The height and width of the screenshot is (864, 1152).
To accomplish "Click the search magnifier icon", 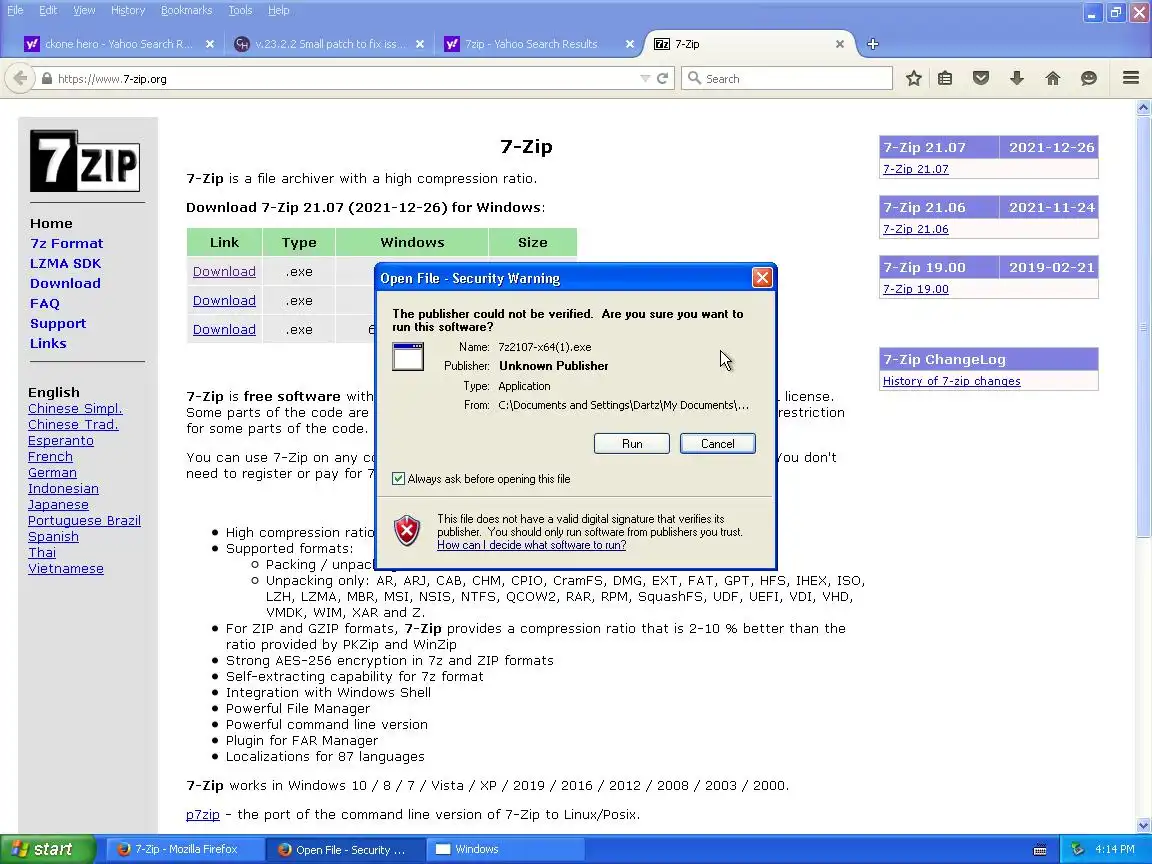I will [x=694, y=78].
